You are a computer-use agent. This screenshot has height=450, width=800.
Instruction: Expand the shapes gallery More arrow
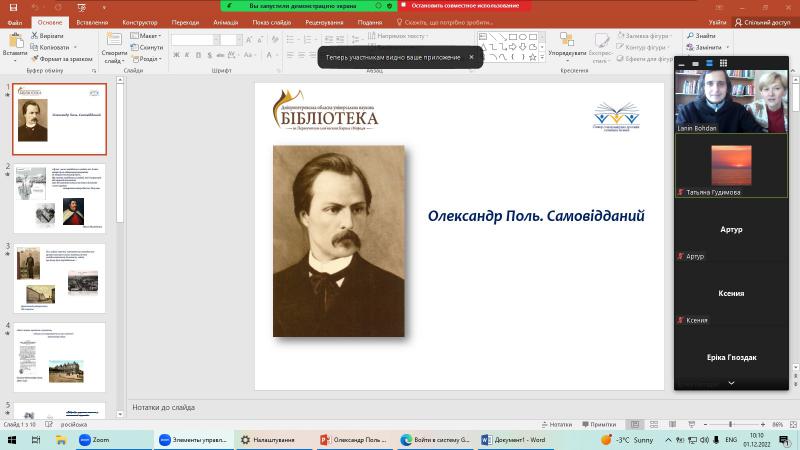[x=542, y=57]
